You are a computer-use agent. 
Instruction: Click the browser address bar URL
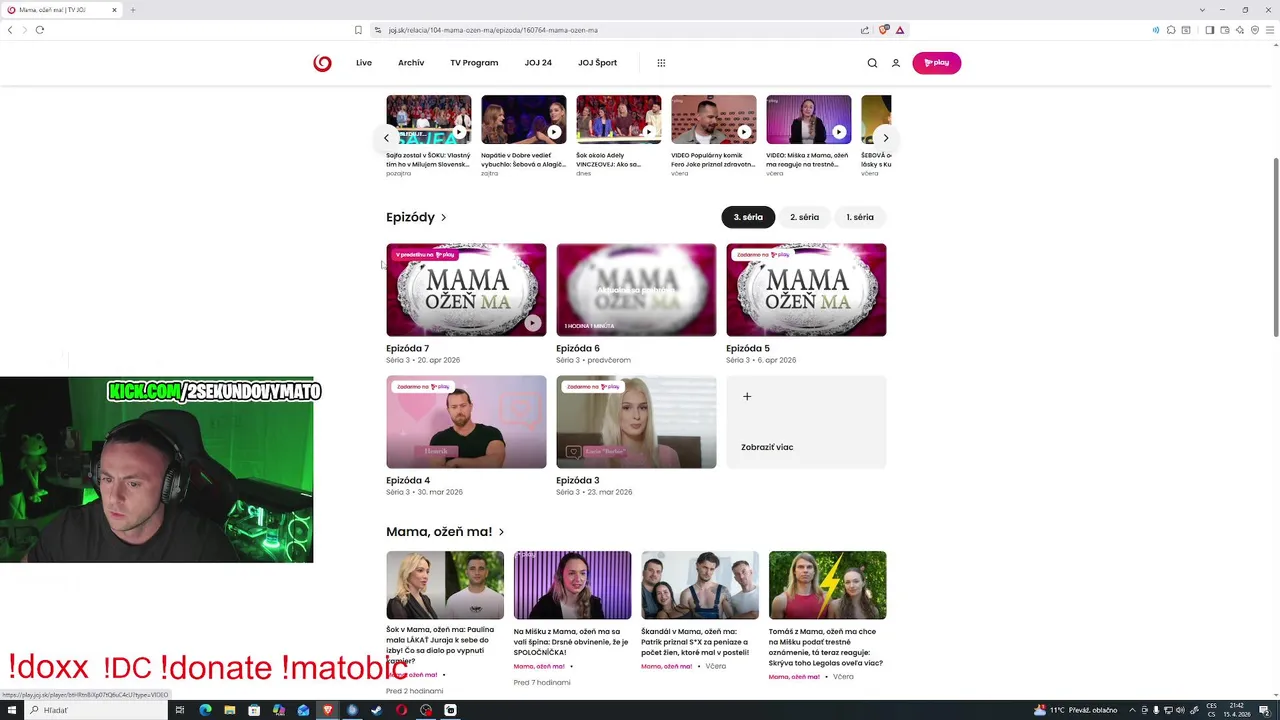[493, 30]
